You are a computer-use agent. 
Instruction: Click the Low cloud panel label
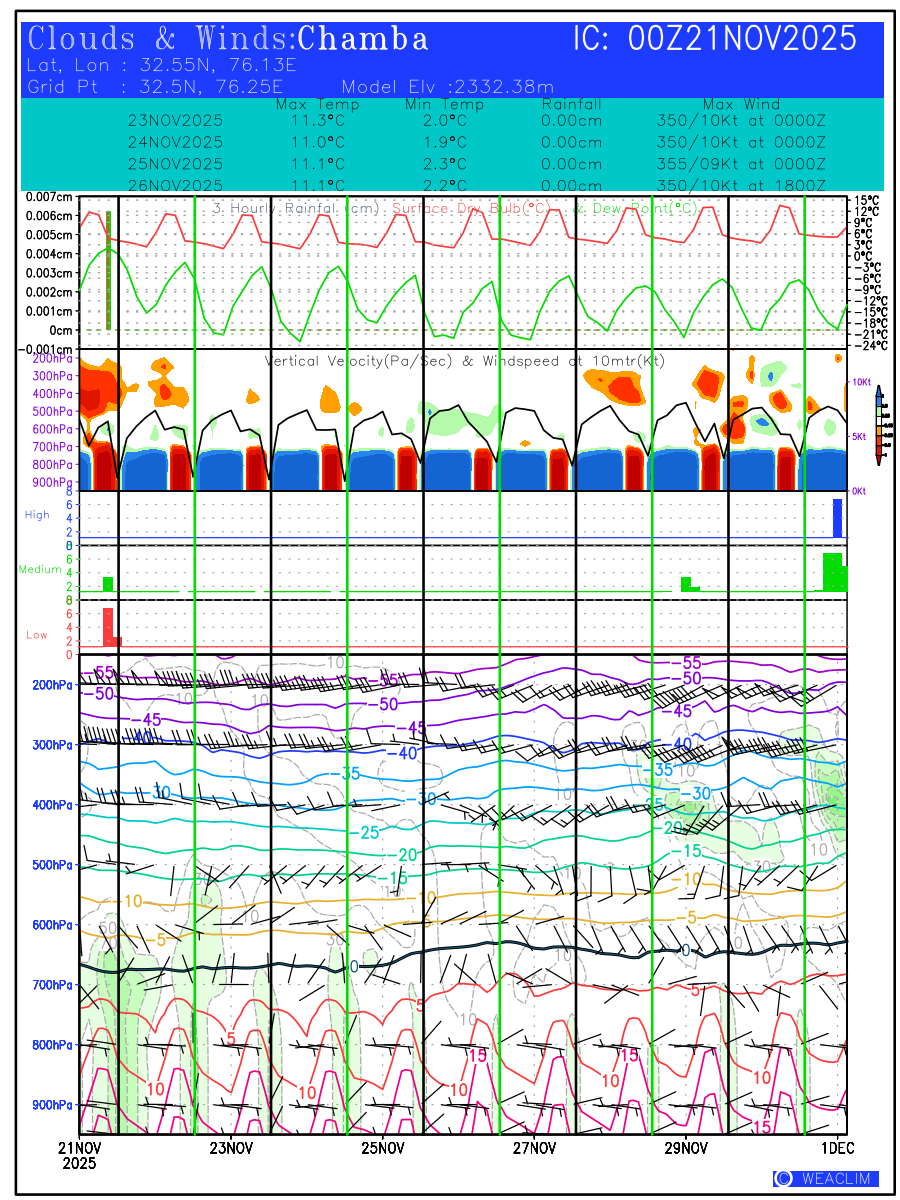tap(36, 635)
